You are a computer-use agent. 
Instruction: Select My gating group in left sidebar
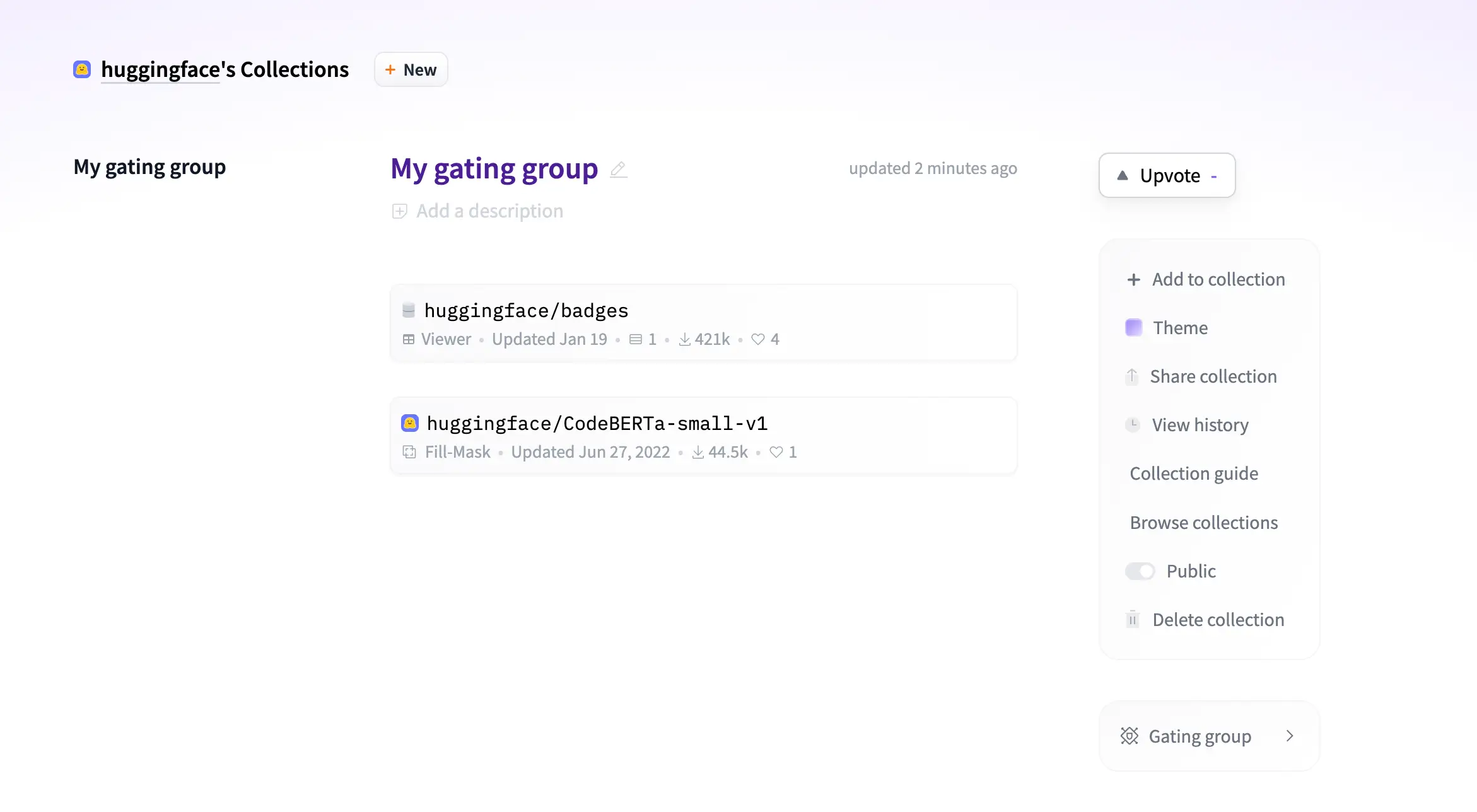tap(149, 167)
